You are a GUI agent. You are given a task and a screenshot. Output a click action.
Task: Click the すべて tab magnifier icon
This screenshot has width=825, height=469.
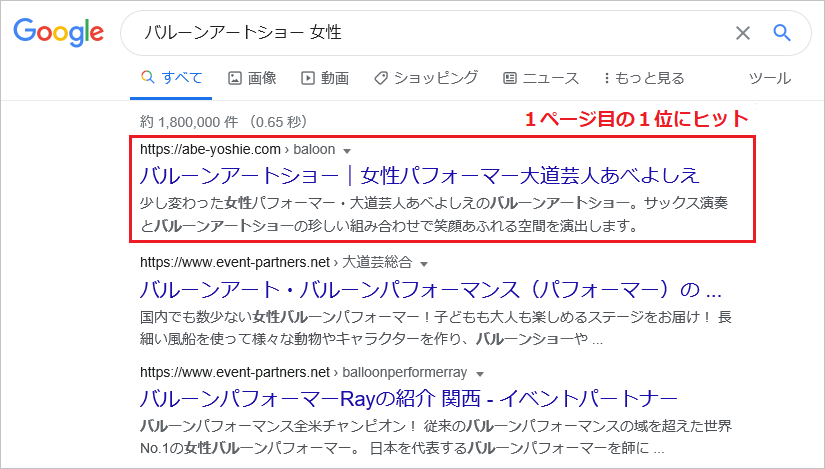click(148, 77)
